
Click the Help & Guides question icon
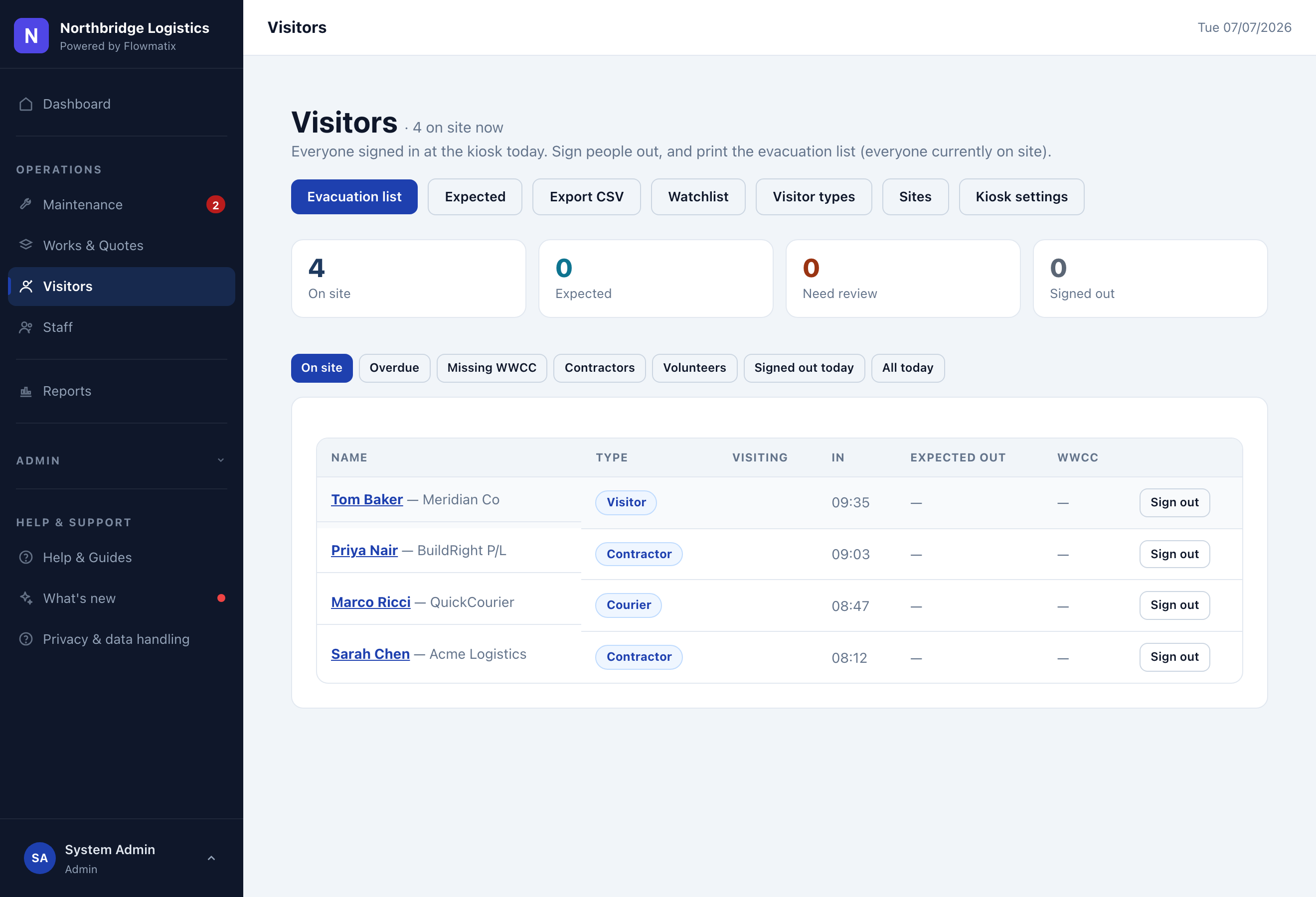pyautogui.click(x=26, y=558)
